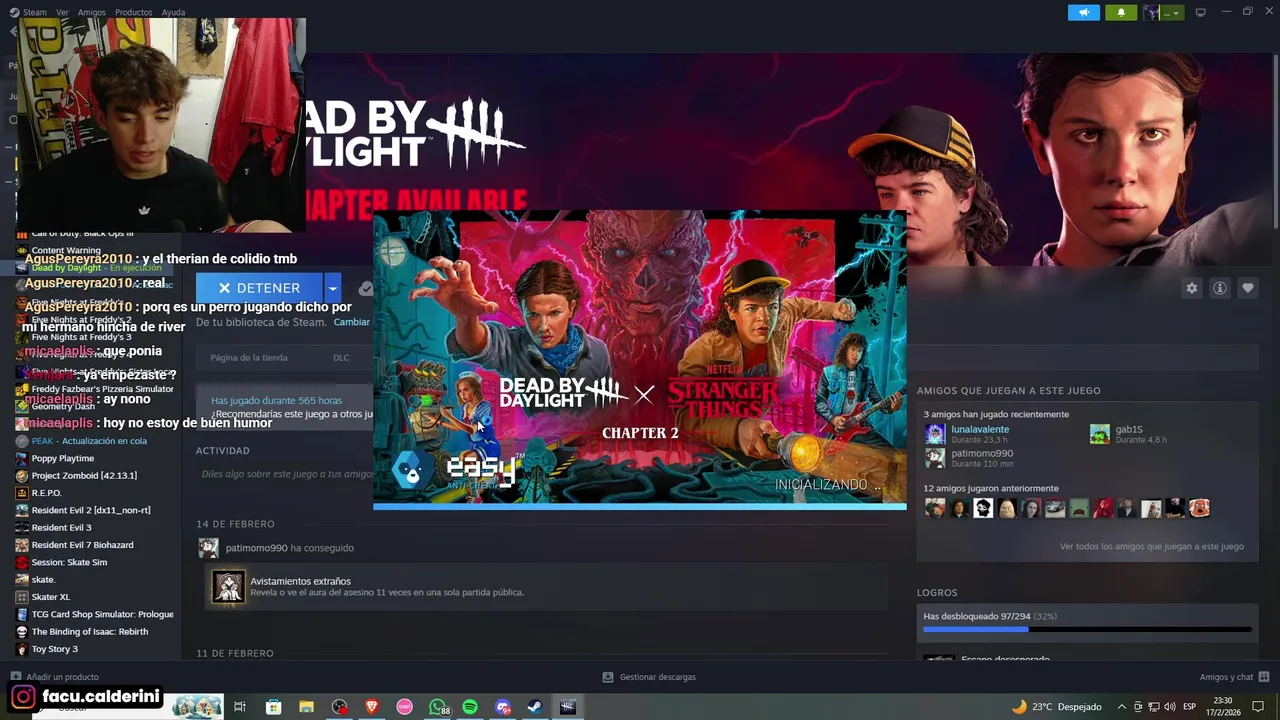Select Content Warning in library list
The image size is (1280, 720).
point(66,250)
